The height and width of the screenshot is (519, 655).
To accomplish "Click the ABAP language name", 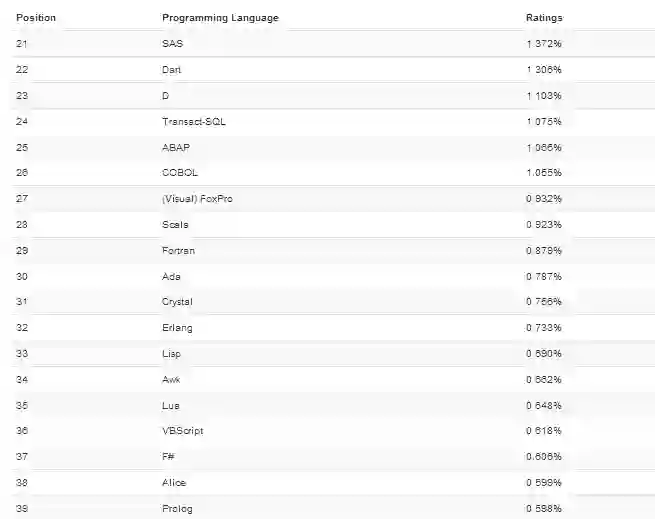I will click(176, 147).
